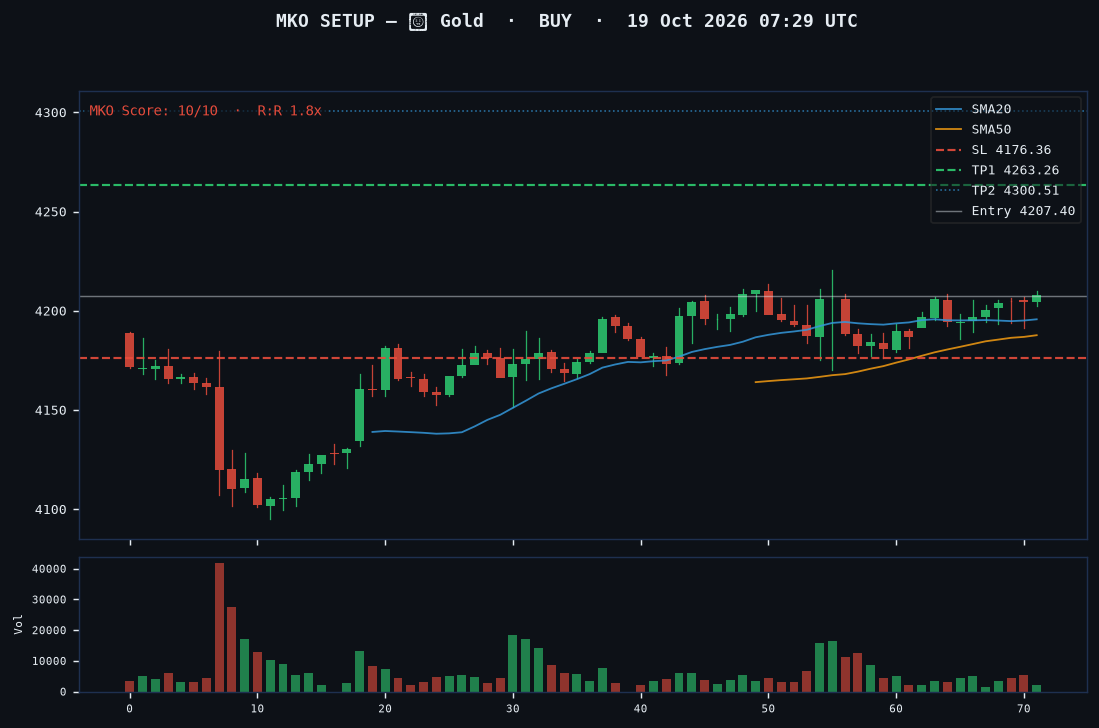The image size is (1099, 728).
Task: Click the "19 Oct 2026 07:29 UTC" timestamp
Action: tap(742, 21)
